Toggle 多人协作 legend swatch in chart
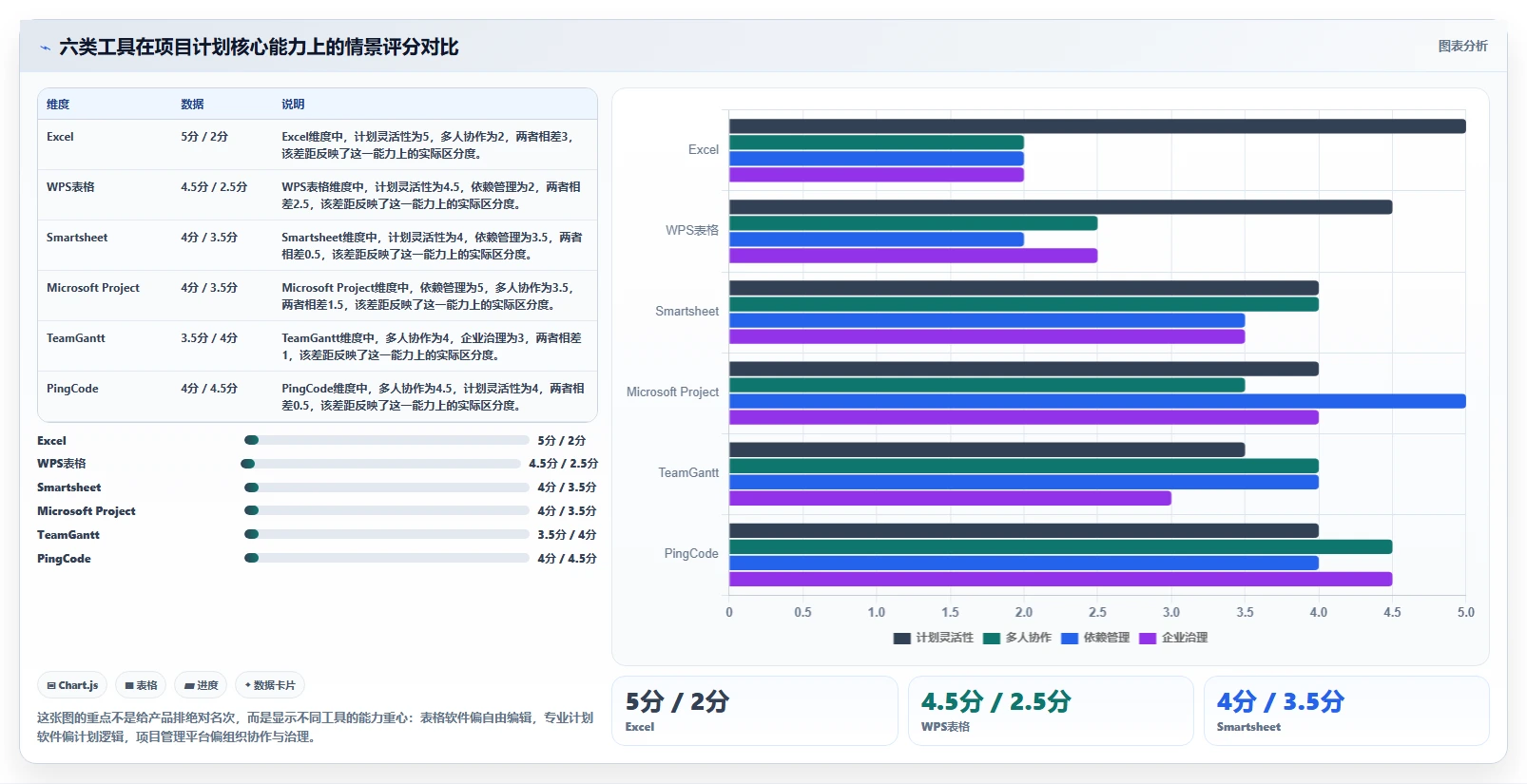Viewport: 1527px width, 784px height. click(992, 638)
